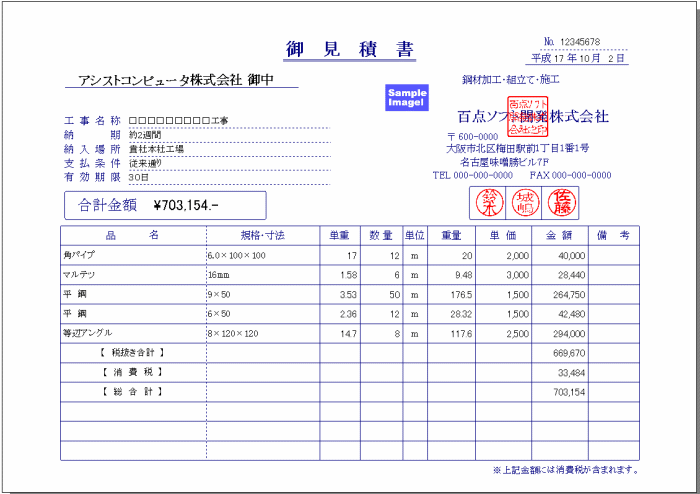Click the footnote ※上記金額には消費税が含まれます。
700x494 pixels.
pos(566,470)
